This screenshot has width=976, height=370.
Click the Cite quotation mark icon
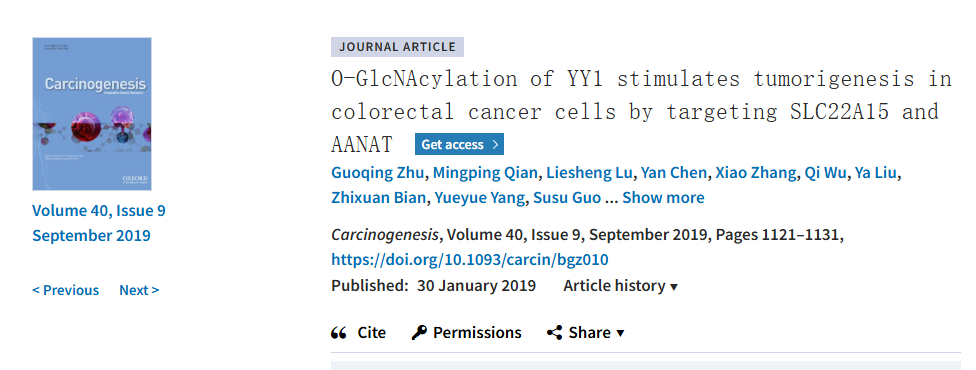tap(339, 333)
